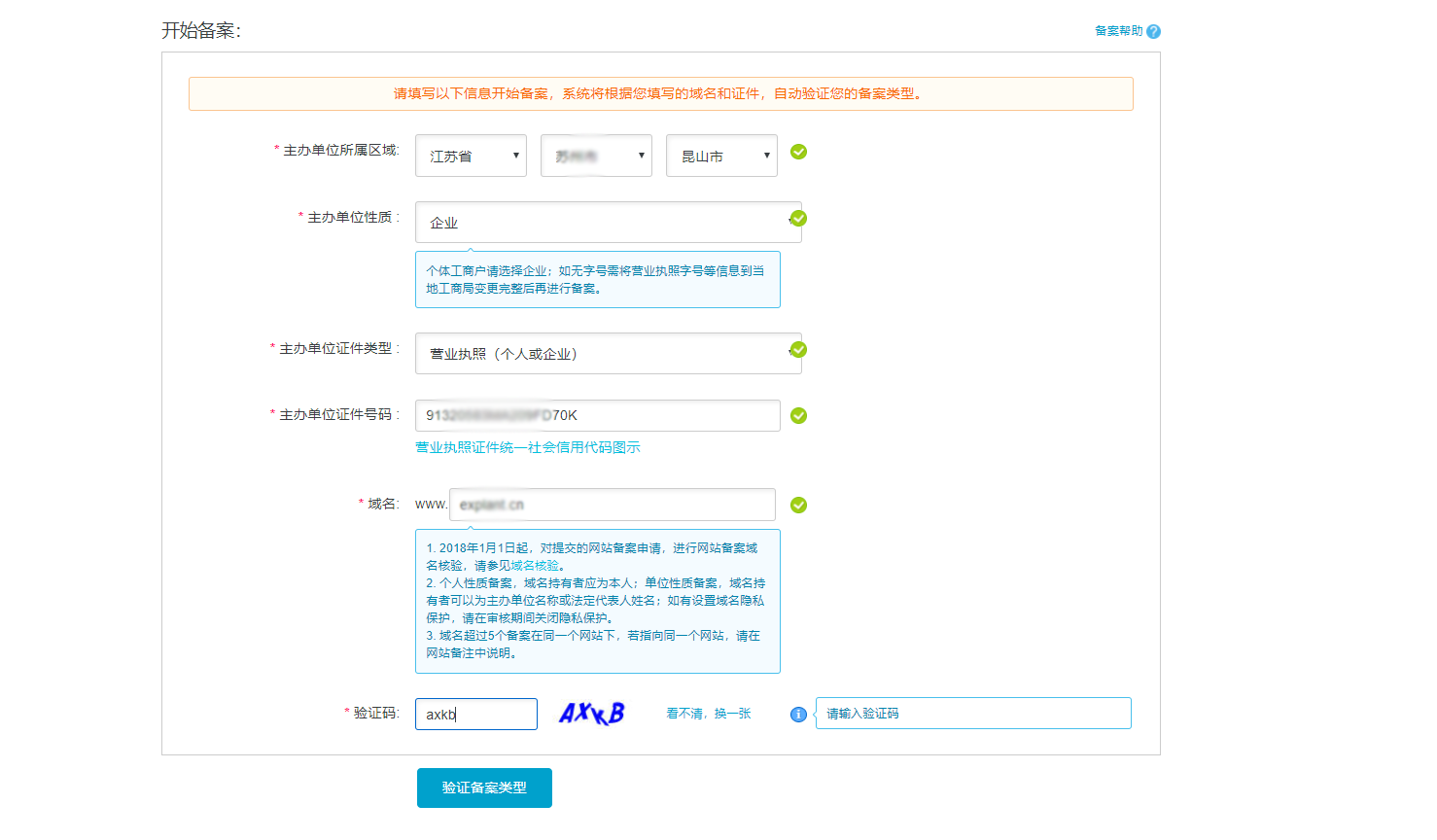The width and height of the screenshot is (1437, 840).
Task: Click the AXKB captcha image
Action: click(x=591, y=714)
